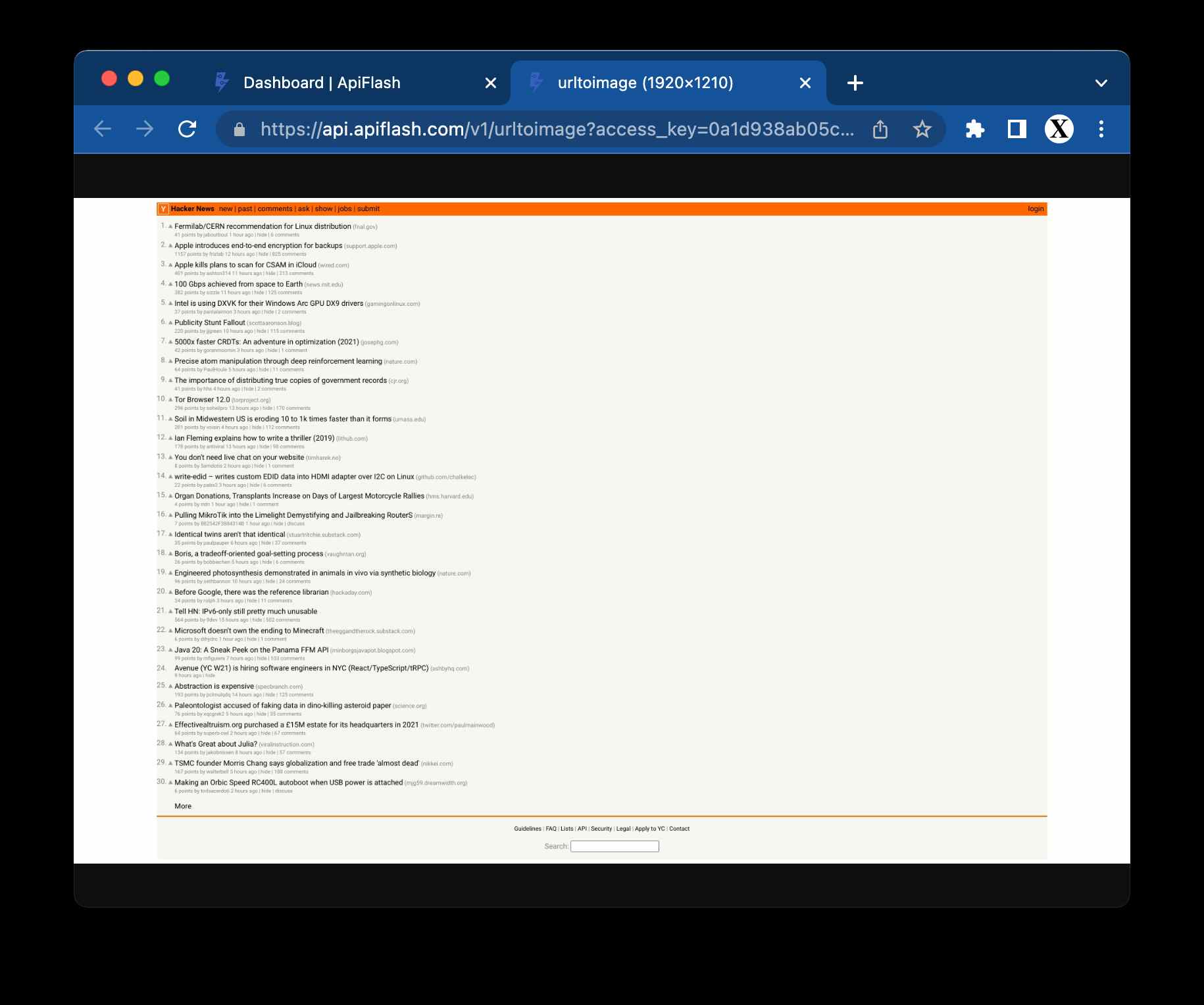Select the urltoimage (1920×1210) tab

click(x=668, y=83)
